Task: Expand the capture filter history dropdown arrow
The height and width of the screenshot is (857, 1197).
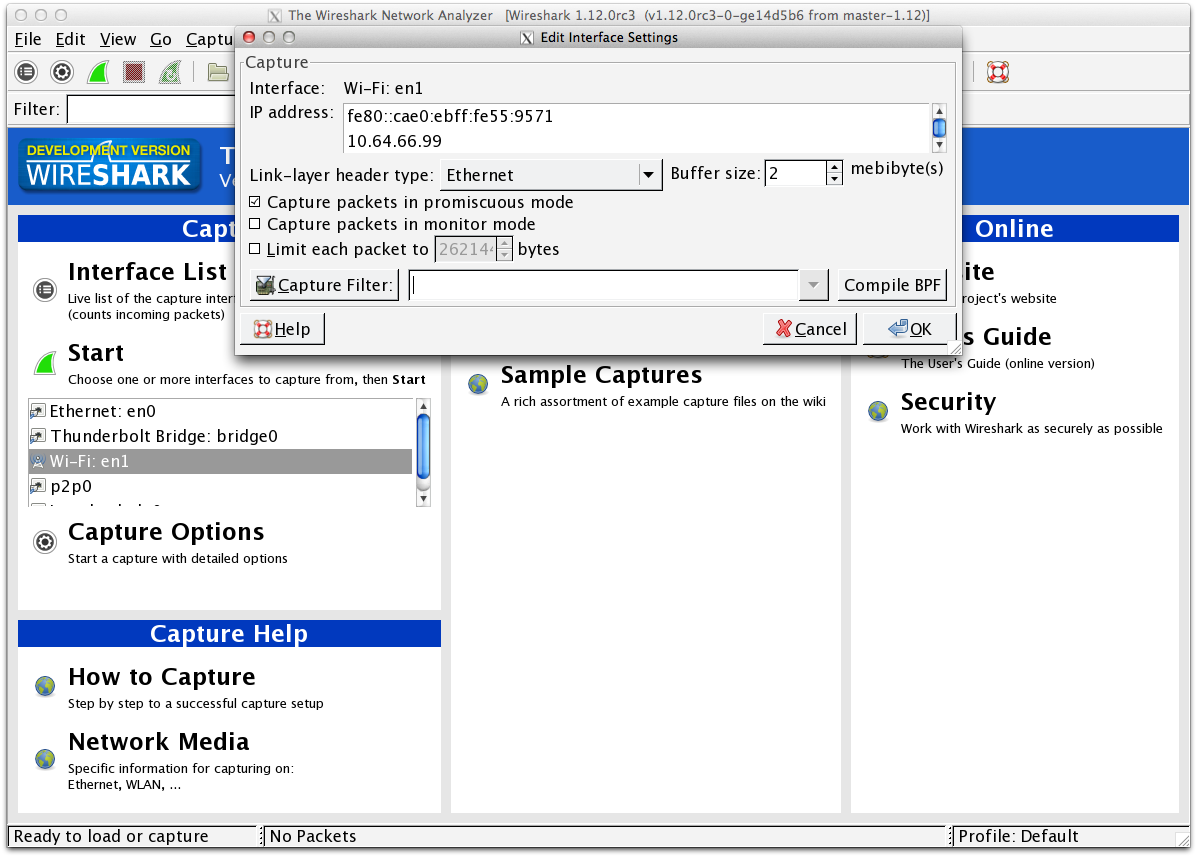Action: 813,285
